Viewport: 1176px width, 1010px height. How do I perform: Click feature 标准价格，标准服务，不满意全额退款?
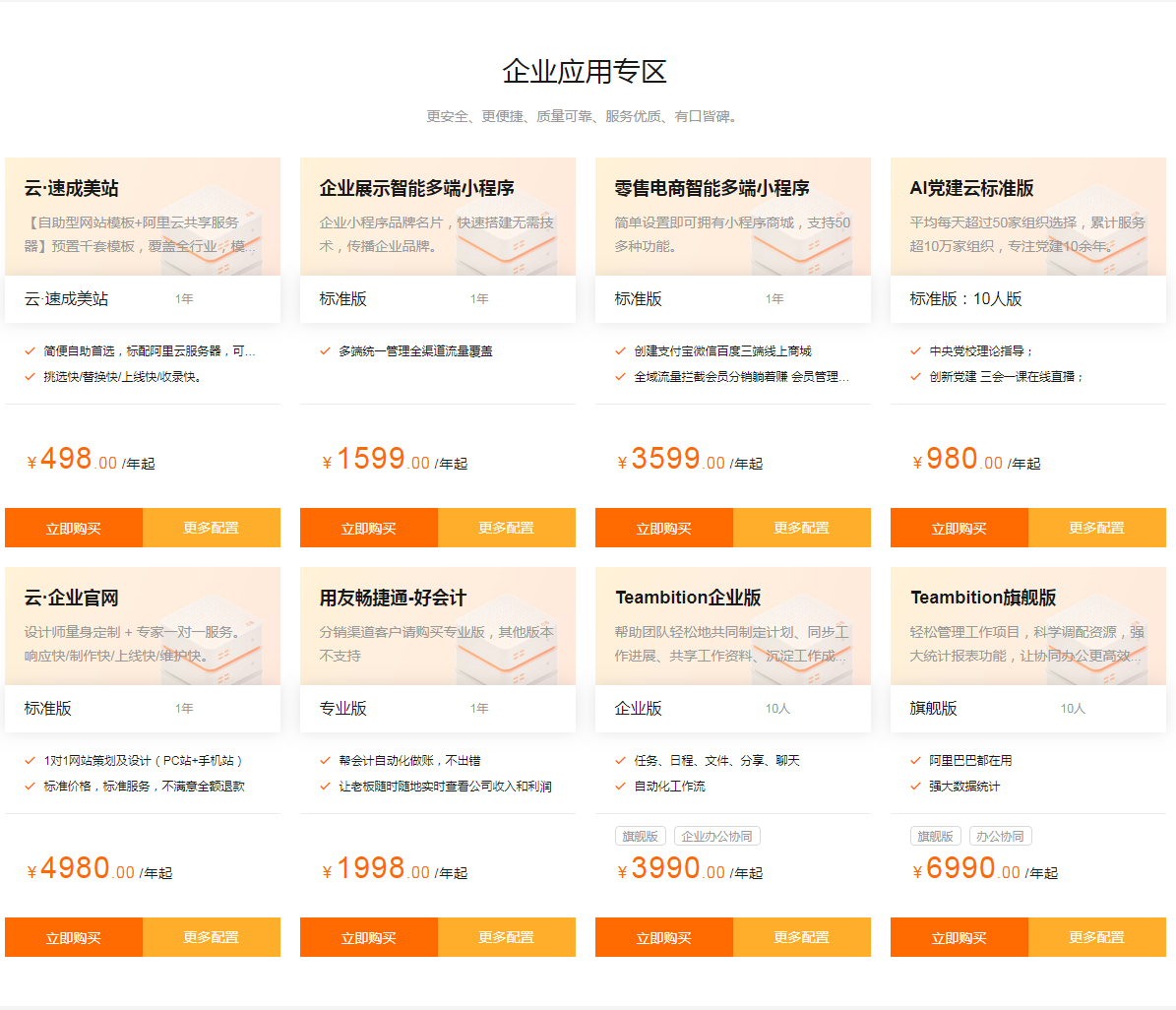tap(144, 787)
